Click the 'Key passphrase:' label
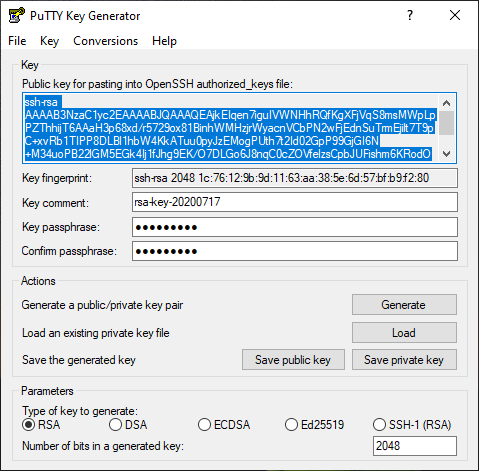The height and width of the screenshot is (471, 479). pos(61,227)
